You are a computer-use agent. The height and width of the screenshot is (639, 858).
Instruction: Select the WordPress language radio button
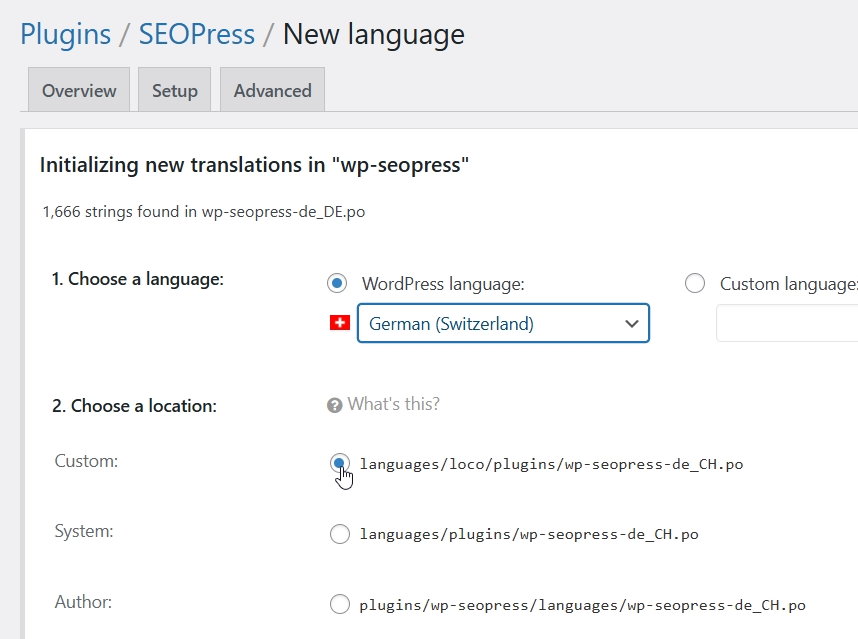[338, 284]
